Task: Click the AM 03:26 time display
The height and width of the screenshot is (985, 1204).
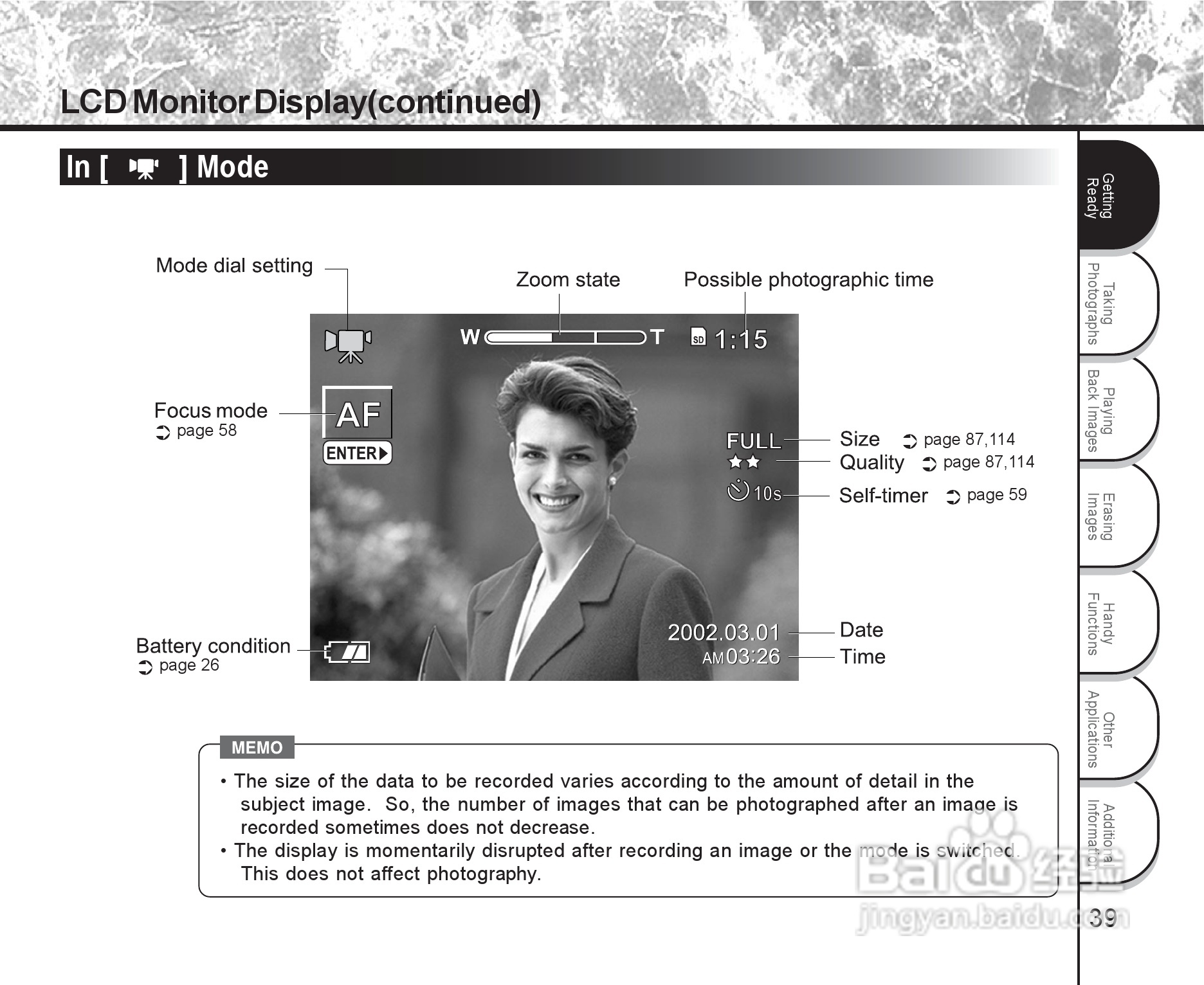Action: click(741, 656)
